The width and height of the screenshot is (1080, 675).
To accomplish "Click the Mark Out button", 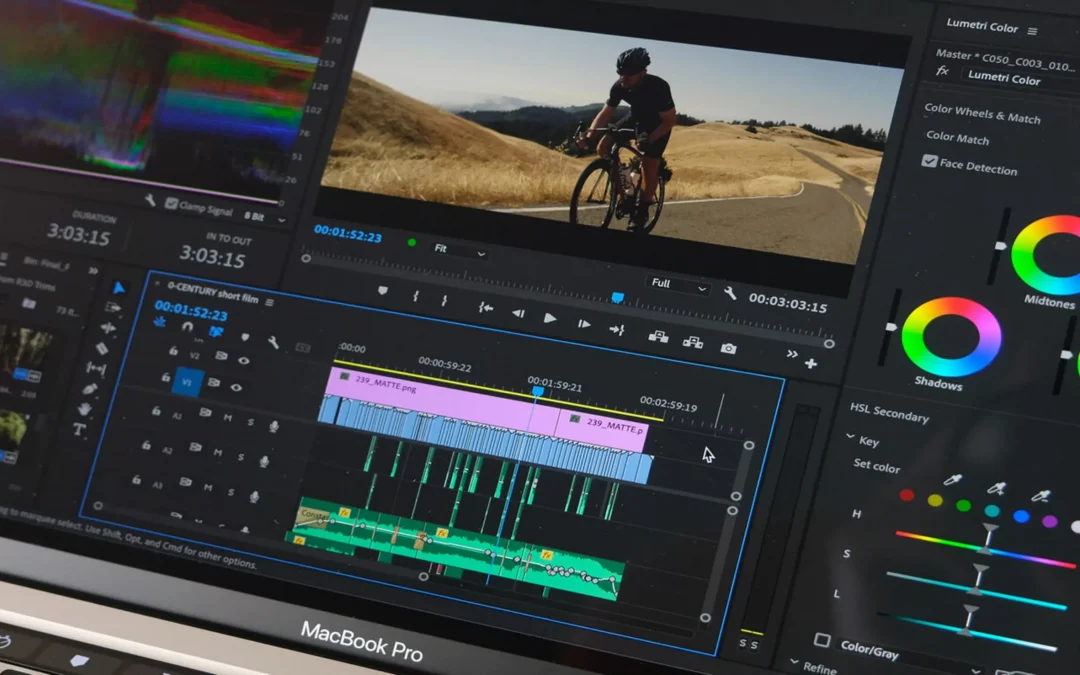I will pos(444,300).
